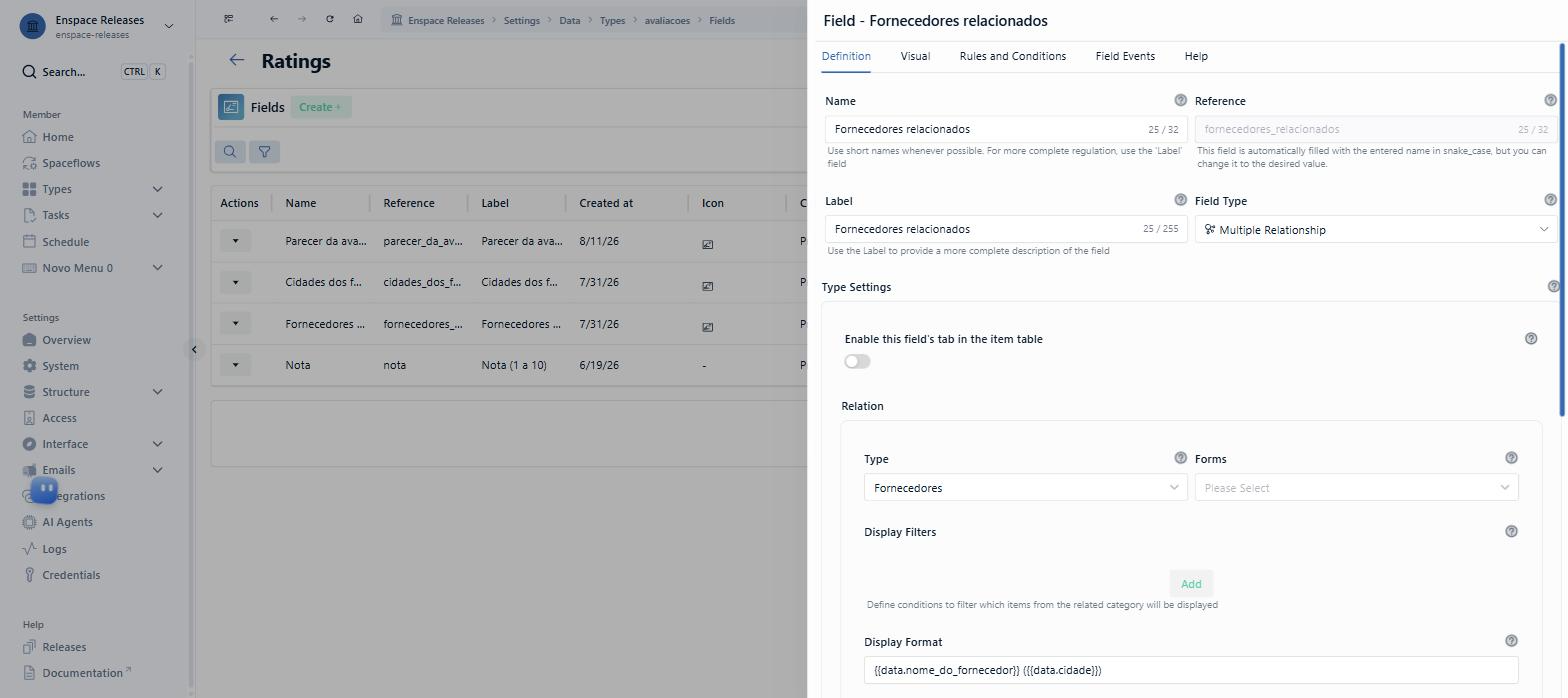Open actions menu for Parecer da ava... row
The height and width of the screenshot is (698, 1568).
click(x=236, y=241)
